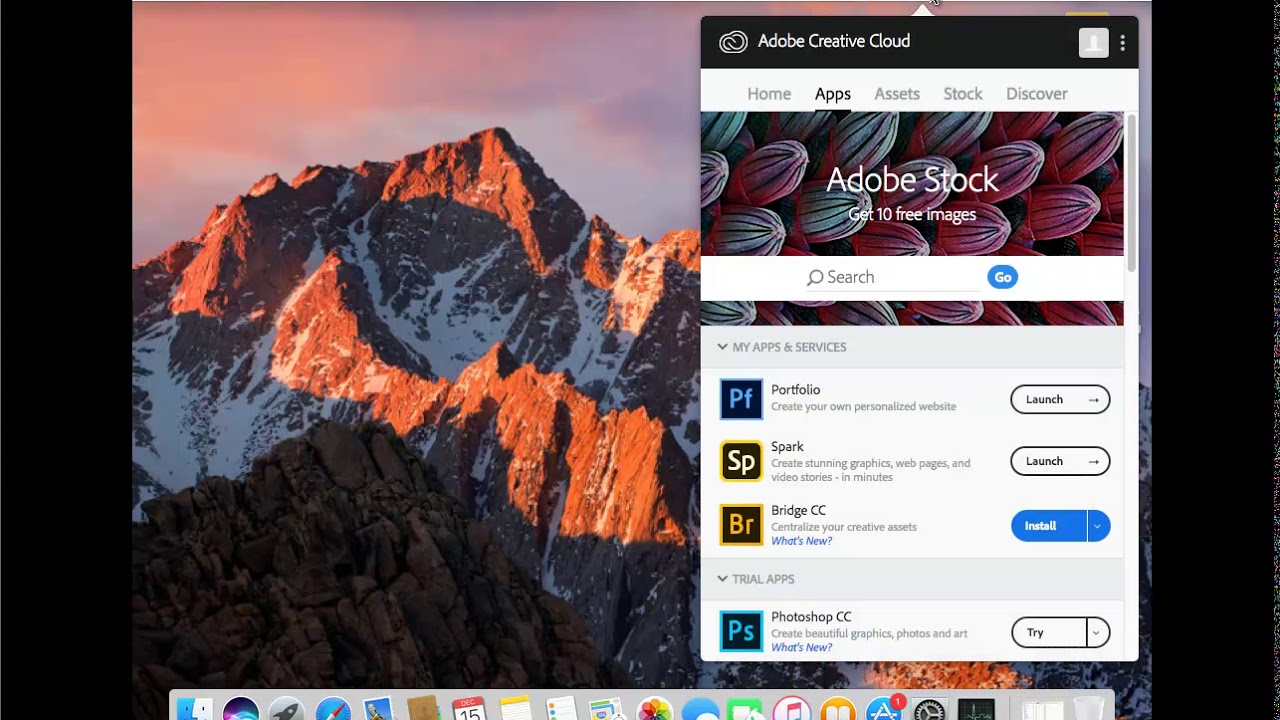Select the Apps tab

click(x=833, y=94)
